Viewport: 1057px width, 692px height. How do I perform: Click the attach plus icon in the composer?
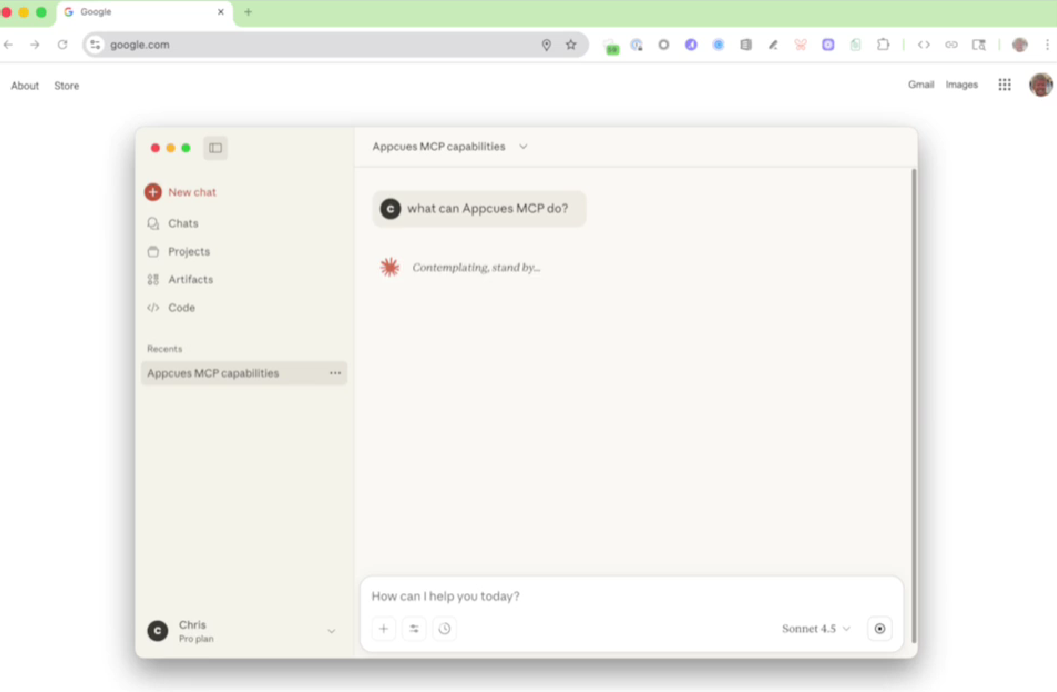click(384, 629)
